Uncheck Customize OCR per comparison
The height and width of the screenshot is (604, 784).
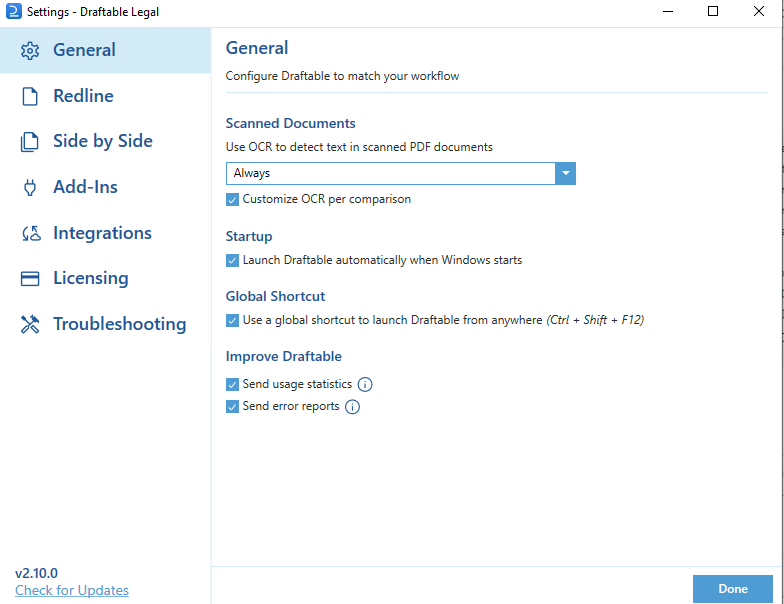click(x=232, y=200)
